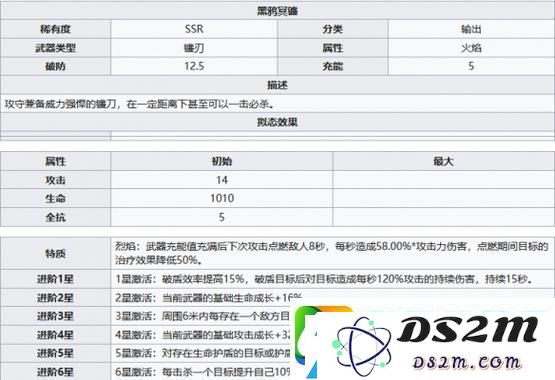Select the 进阶1星 label
Viewport: 555px width, 380px height.
pos(55,279)
